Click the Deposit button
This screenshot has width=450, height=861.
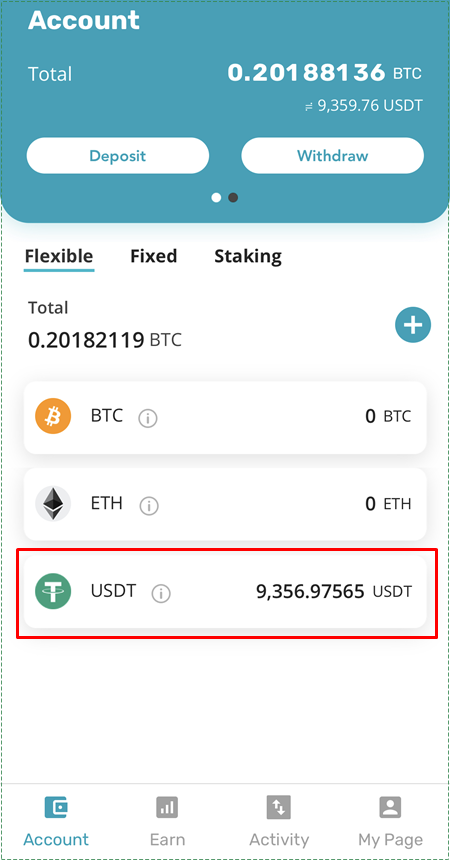(118, 156)
